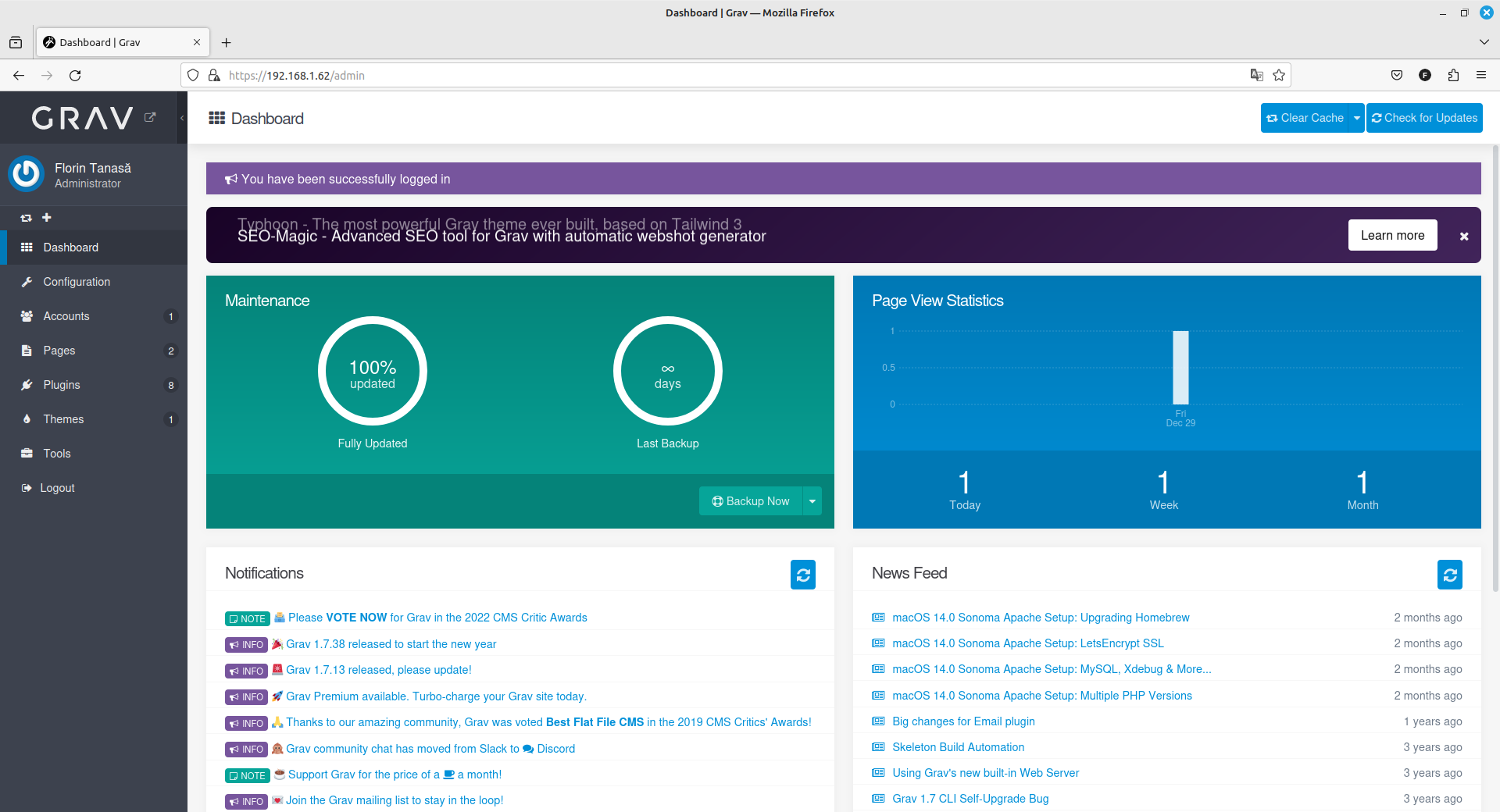Open Best Flat File CMS 2019 notification
The height and width of the screenshot is (812, 1500).
[x=548, y=722]
